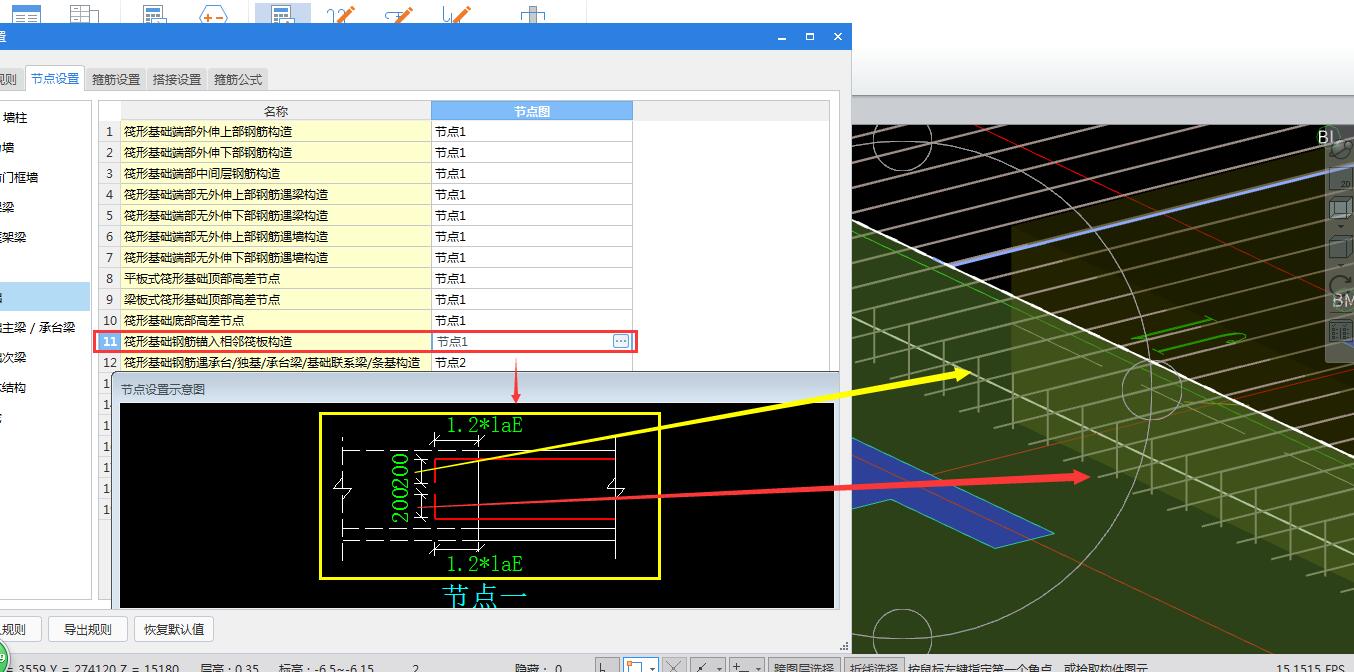Click the 节点1 value in row 9
This screenshot has width=1354, height=672.
point(532,299)
